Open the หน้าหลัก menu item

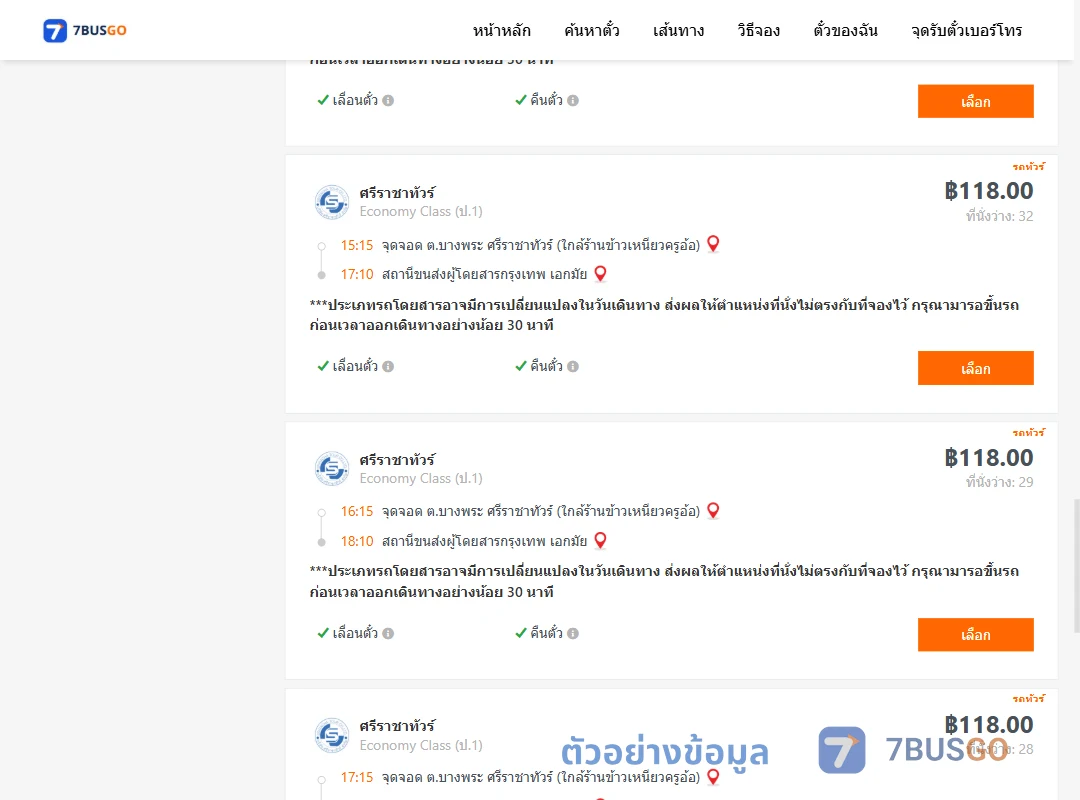[501, 30]
